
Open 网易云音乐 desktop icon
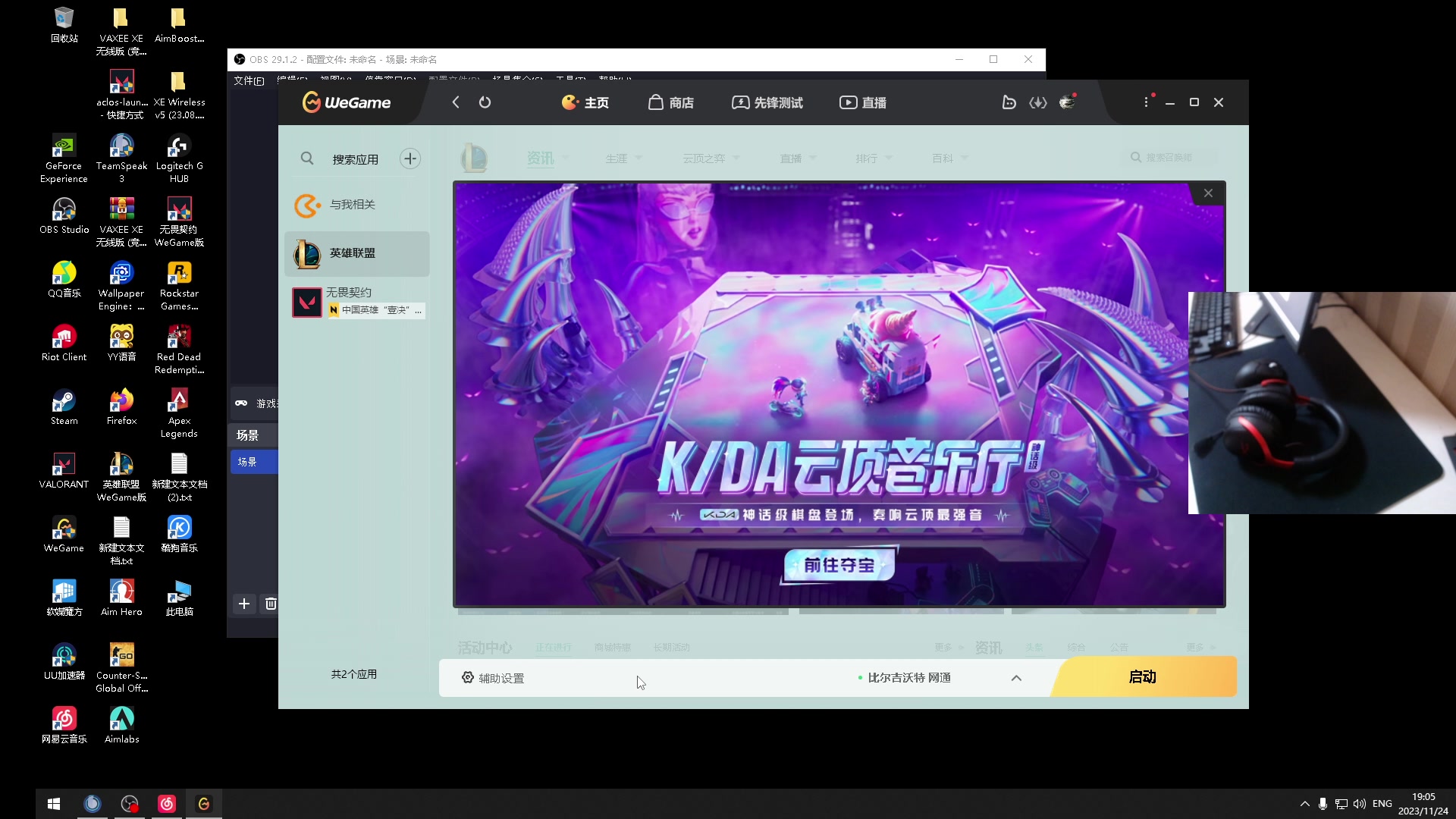64,726
